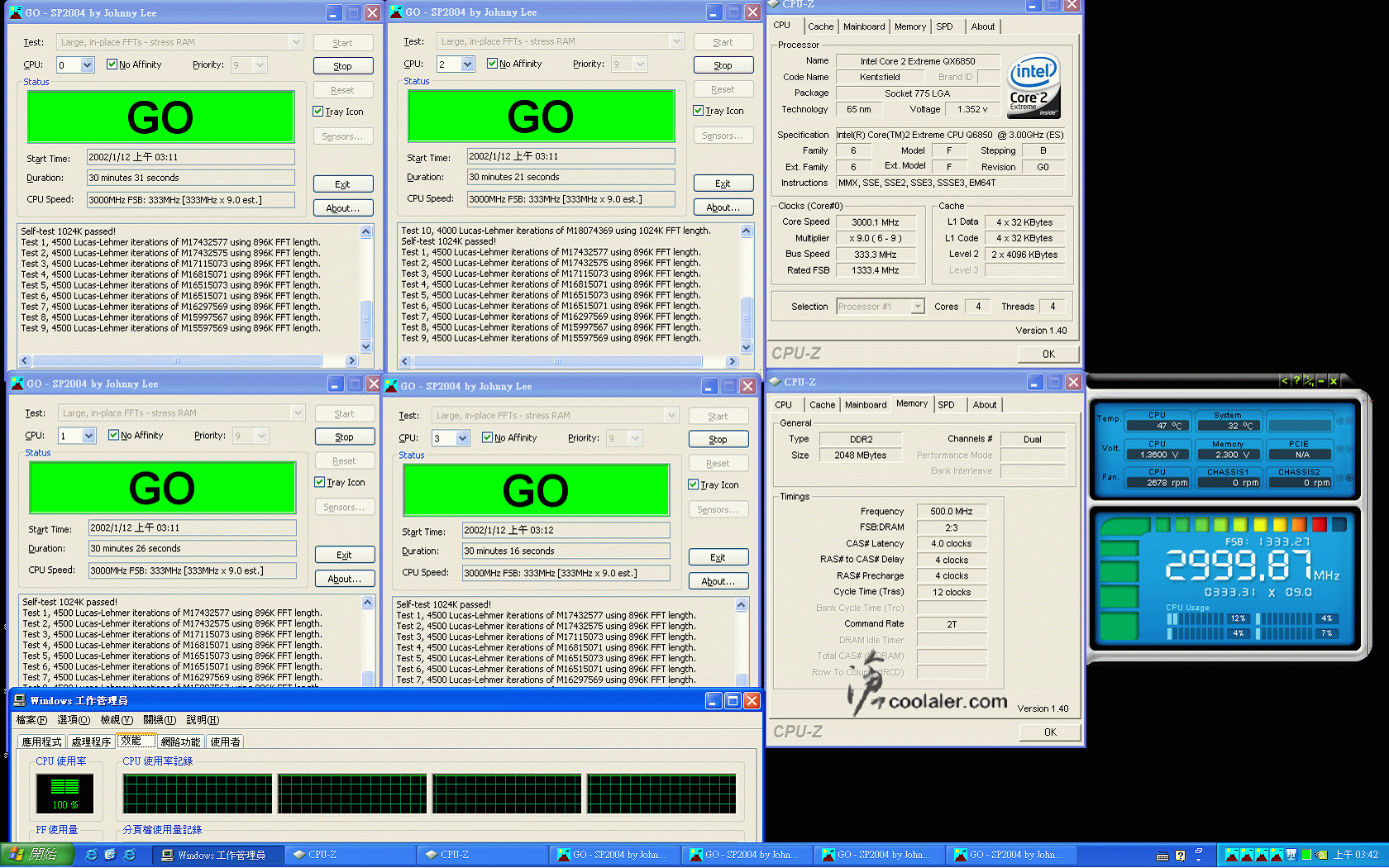Uncheck No Affinity in the CPU 2 window

click(x=492, y=64)
